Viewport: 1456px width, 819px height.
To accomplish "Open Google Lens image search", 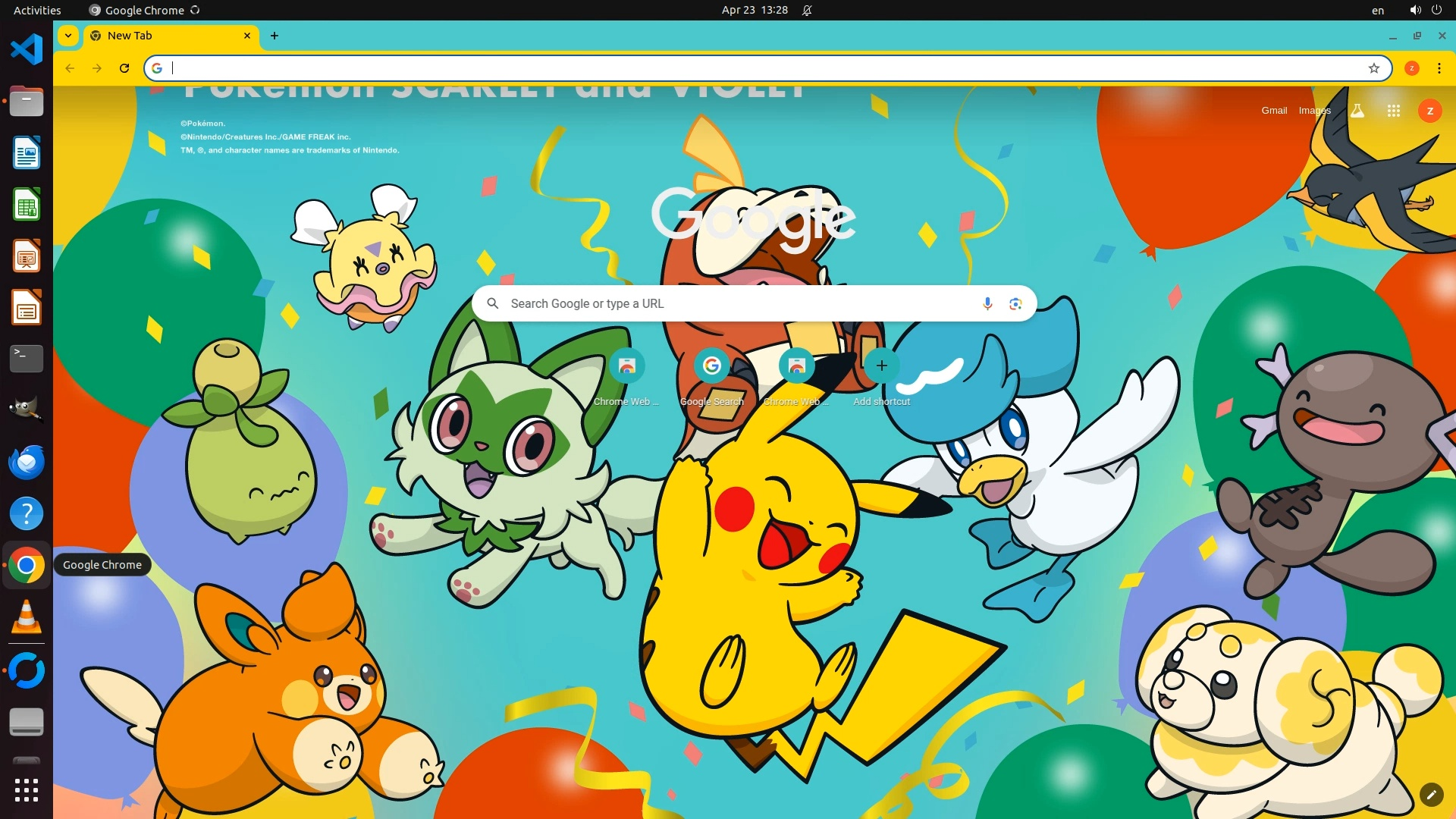I will pos(1015,303).
